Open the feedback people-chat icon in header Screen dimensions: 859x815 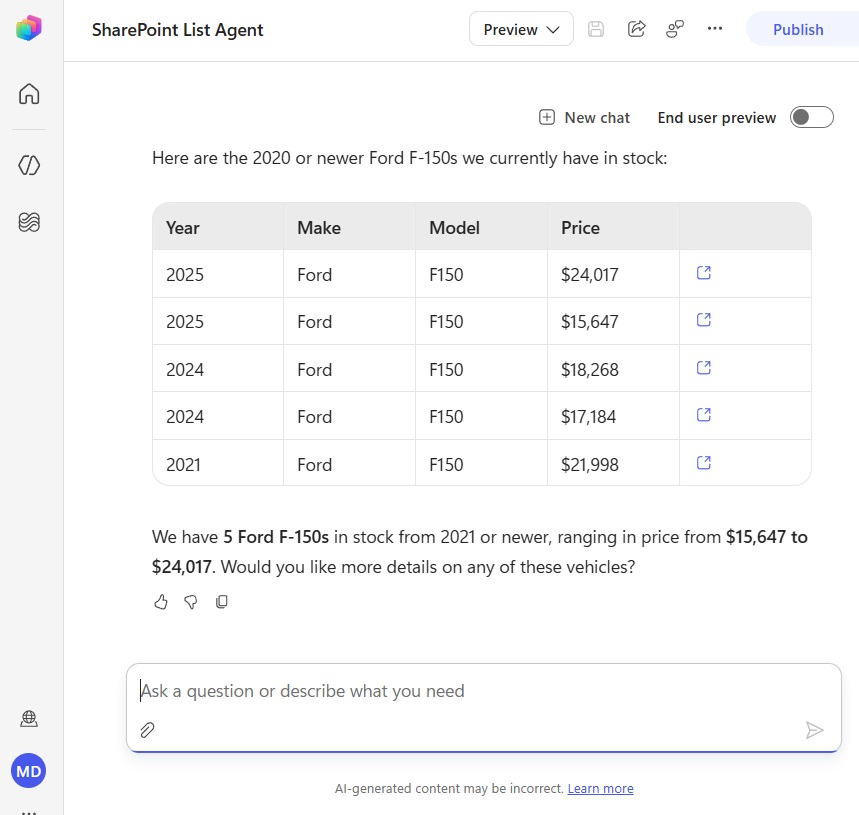click(675, 28)
